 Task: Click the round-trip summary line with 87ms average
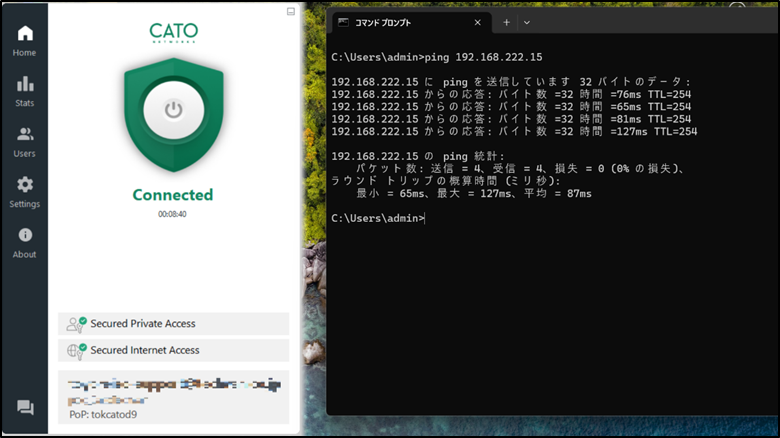point(474,194)
